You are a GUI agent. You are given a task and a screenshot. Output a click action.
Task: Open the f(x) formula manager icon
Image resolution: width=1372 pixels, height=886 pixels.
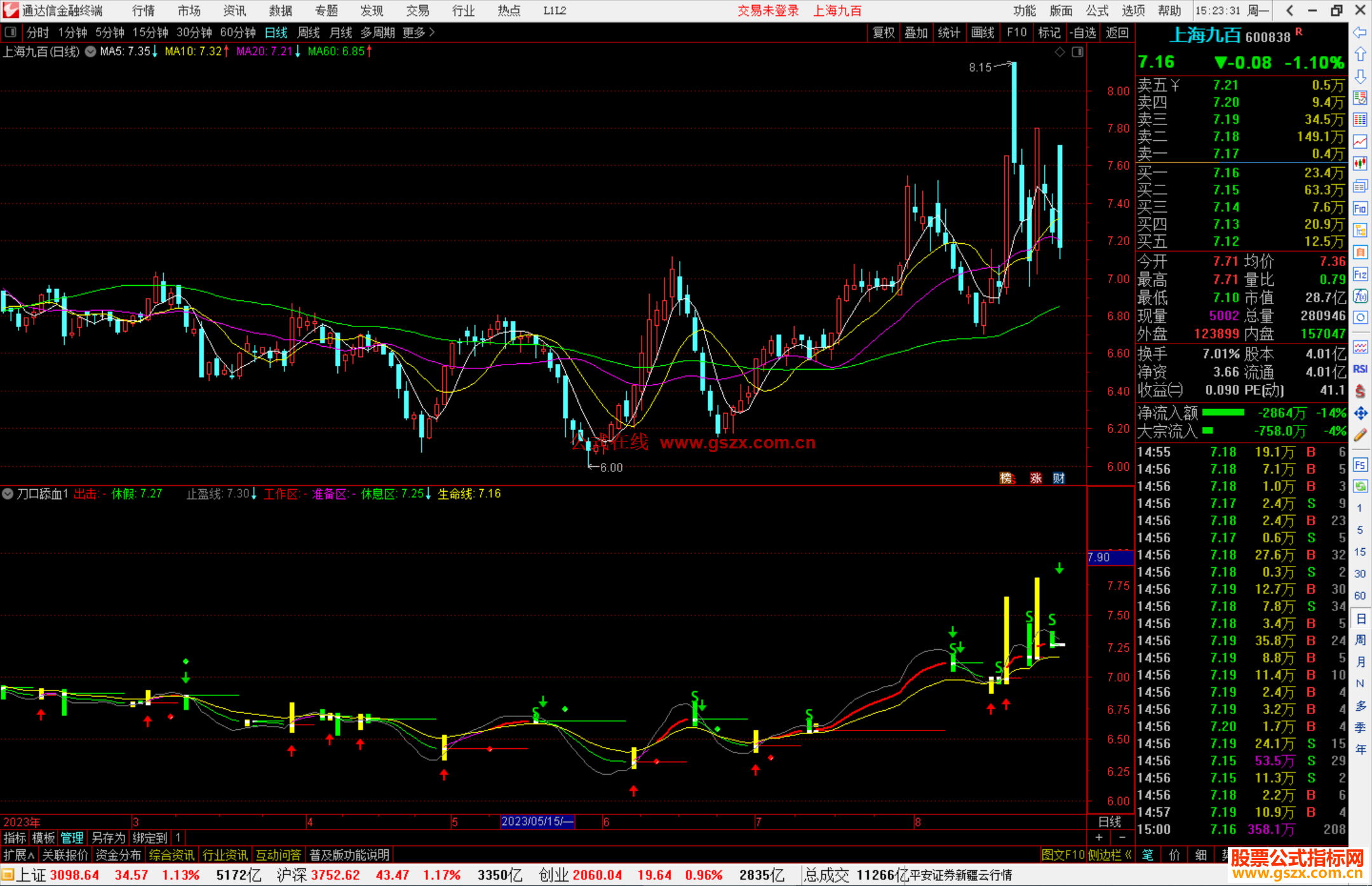click(1360, 296)
